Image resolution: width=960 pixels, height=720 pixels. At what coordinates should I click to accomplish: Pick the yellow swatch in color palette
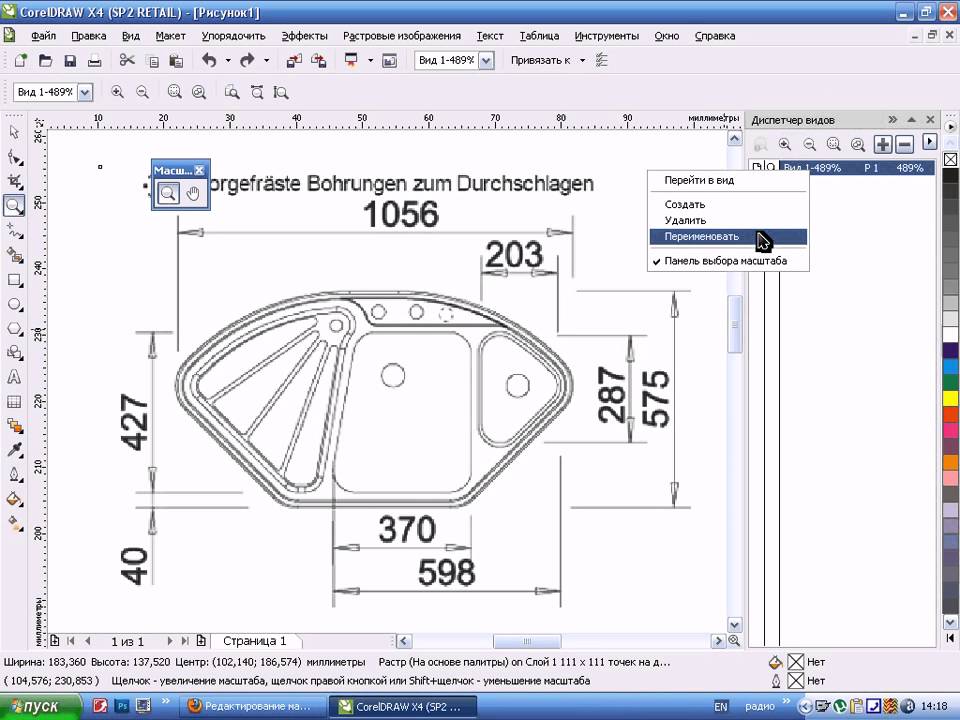tap(951, 398)
